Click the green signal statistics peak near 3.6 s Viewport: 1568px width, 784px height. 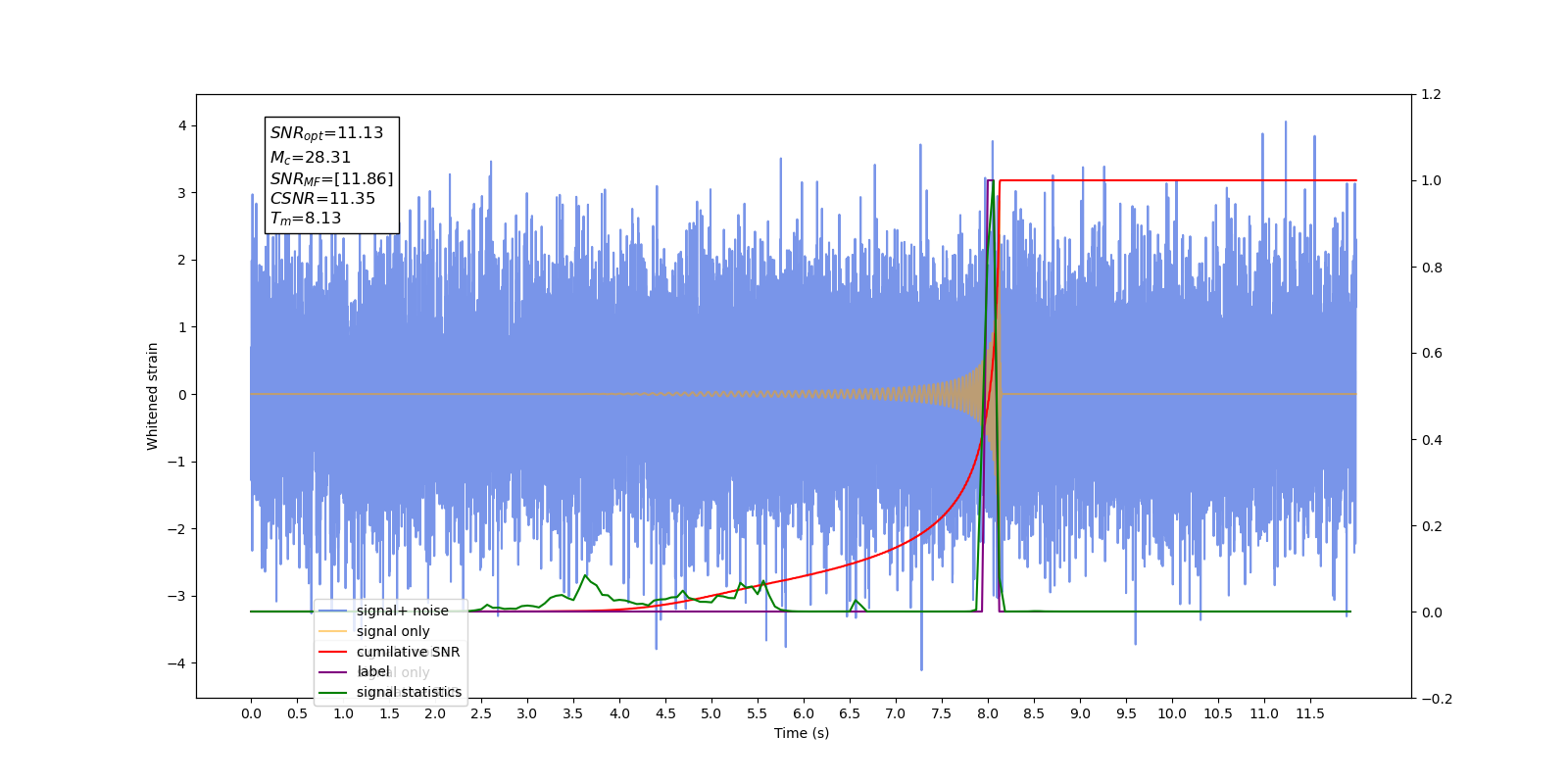pos(585,576)
